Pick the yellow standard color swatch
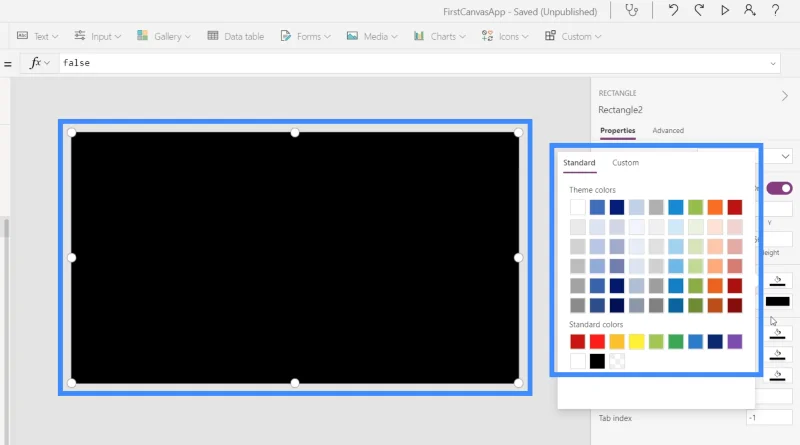800x445 pixels. tap(636, 341)
